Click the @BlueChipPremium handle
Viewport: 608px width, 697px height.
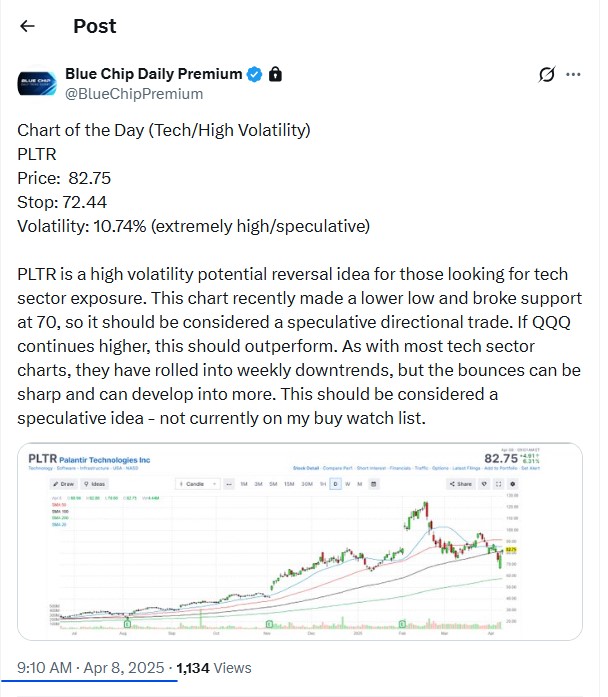(x=134, y=93)
